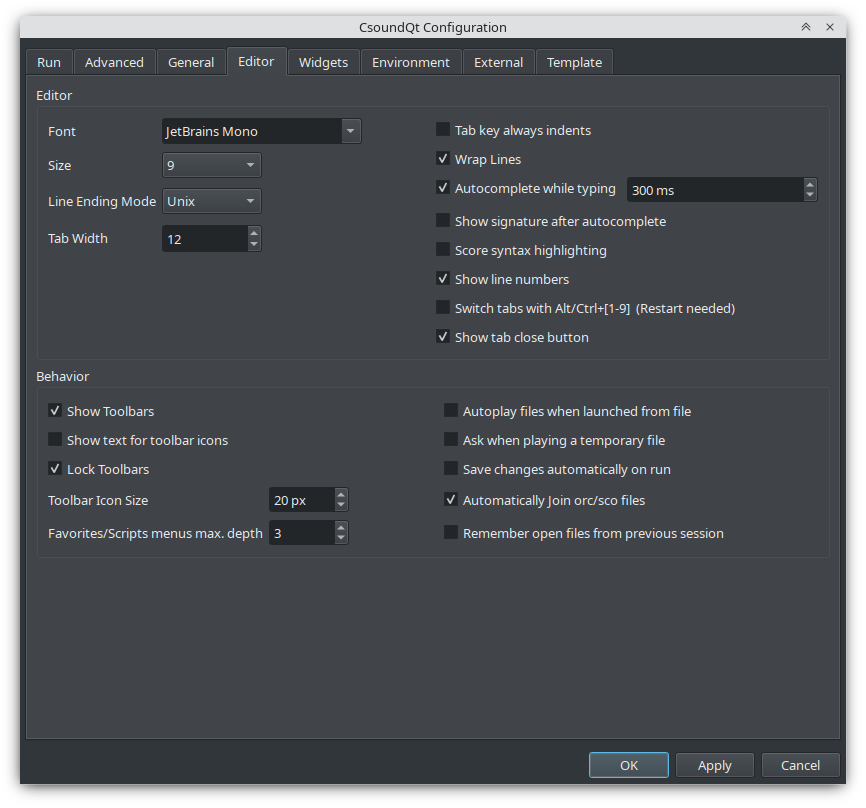Image resolution: width=866 pixels, height=808 pixels.
Task: Open the Advanced tab
Action: (114, 62)
